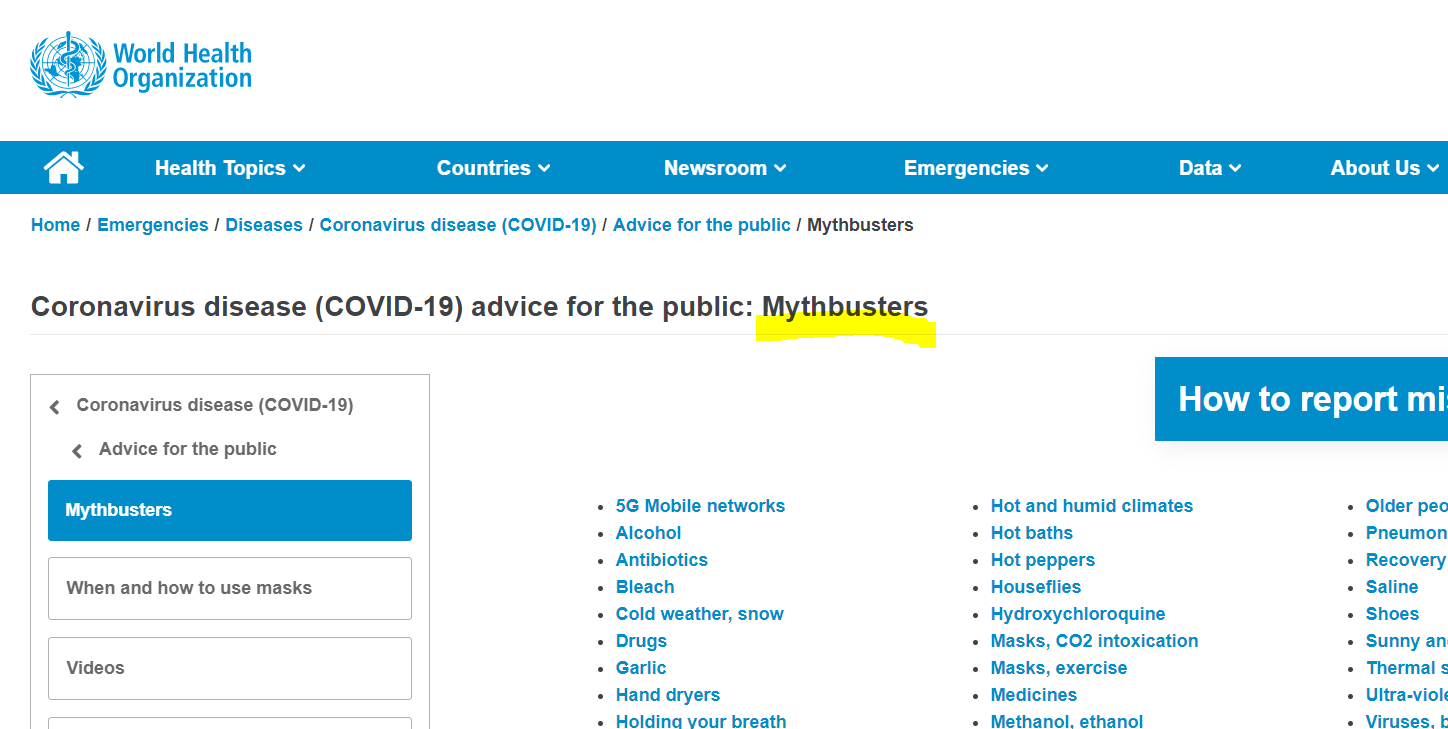Click back chevron beside Coronavirus disease (COVID-19)
This screenshot has width=1448, height=729.
coord(55,407)
